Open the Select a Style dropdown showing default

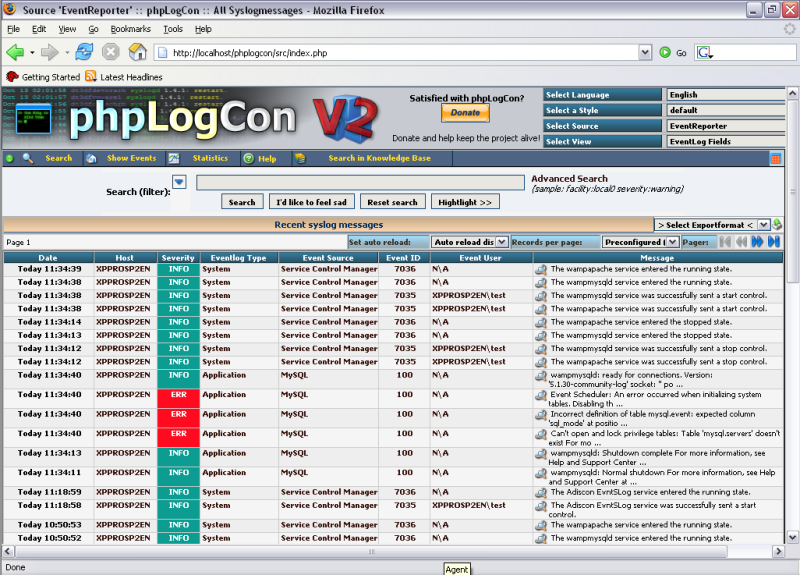[725, 110]
